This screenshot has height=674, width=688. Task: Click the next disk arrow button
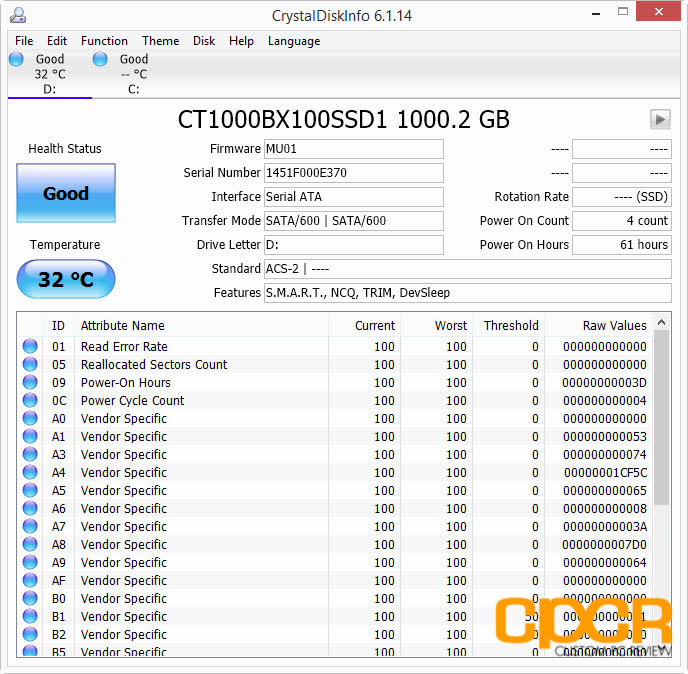(660, 119)
